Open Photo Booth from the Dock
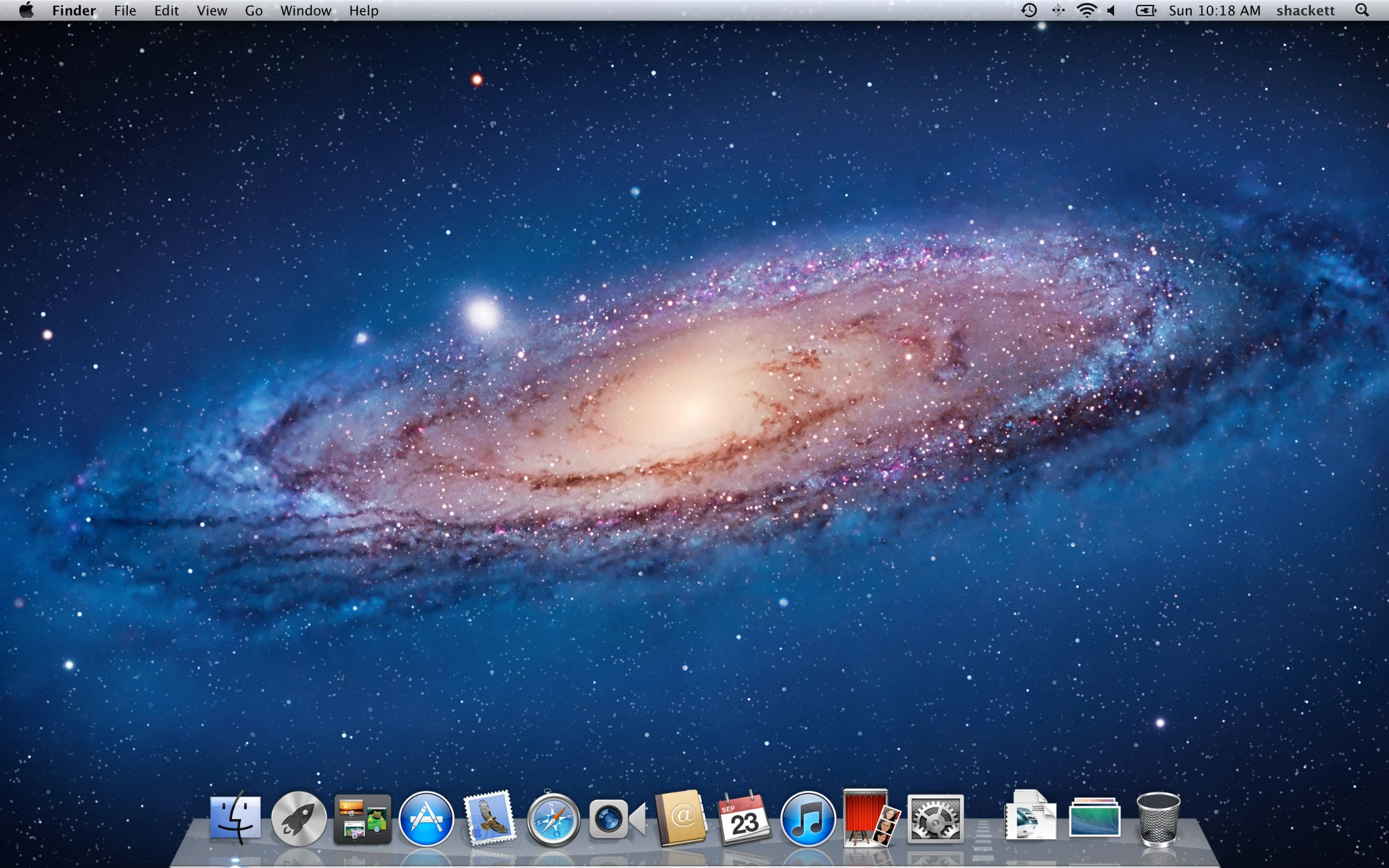 (x=870, y=819)
